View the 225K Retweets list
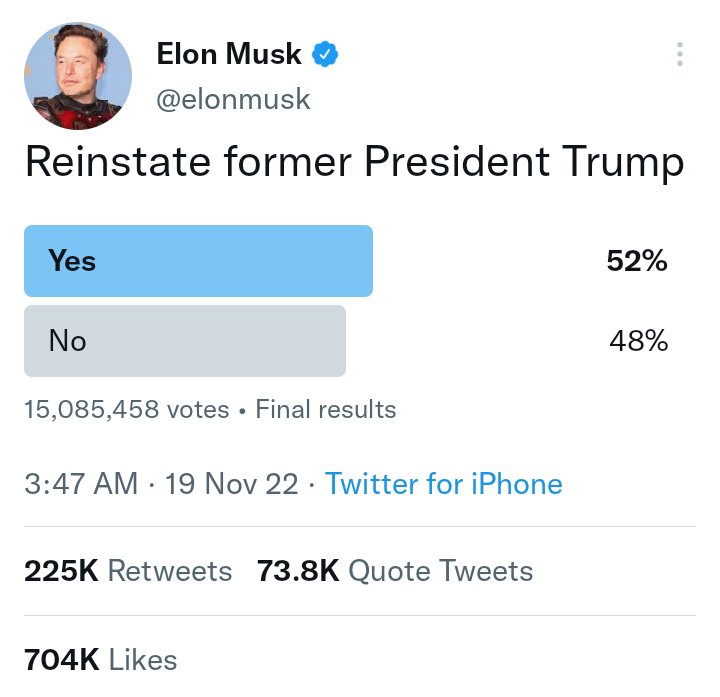This screenshot has height=697, width=720. (x=128, y=571)
